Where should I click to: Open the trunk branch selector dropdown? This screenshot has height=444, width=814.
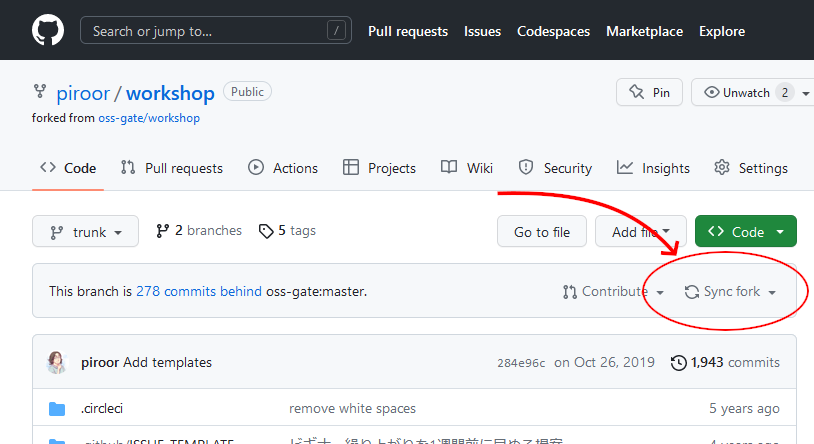click(x=85, y=232)
